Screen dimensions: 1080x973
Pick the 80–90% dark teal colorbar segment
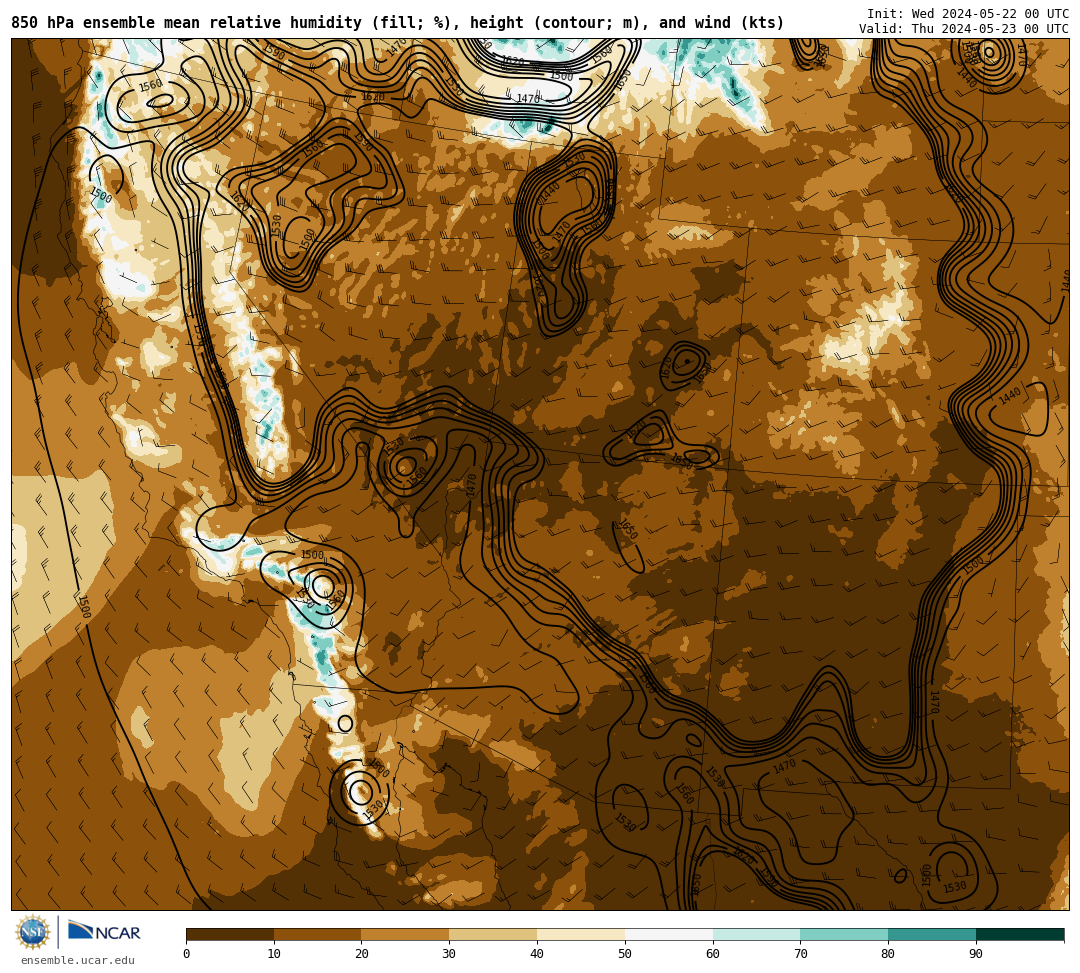(x=932, y=934)
